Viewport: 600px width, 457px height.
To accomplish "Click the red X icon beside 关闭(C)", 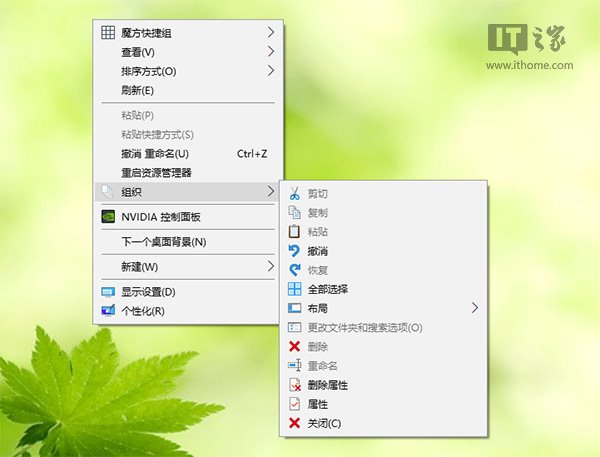I will point(294,423).
